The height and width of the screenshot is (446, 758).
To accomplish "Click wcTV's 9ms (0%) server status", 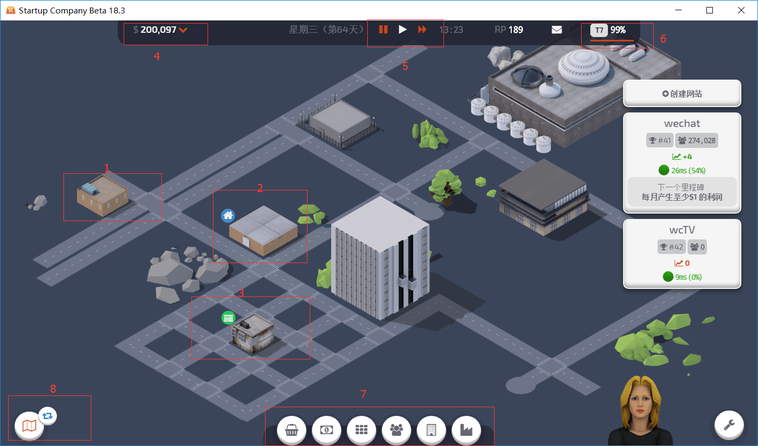I will [682, 276].
